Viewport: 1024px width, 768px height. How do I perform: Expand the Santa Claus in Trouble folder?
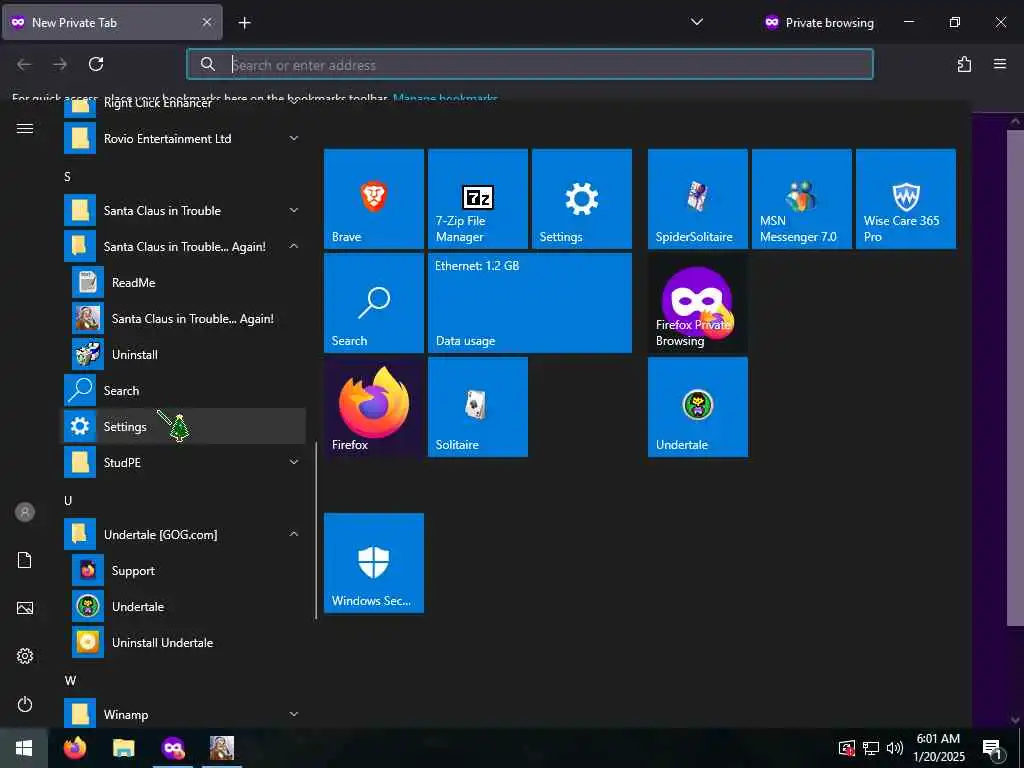[184, 210]
